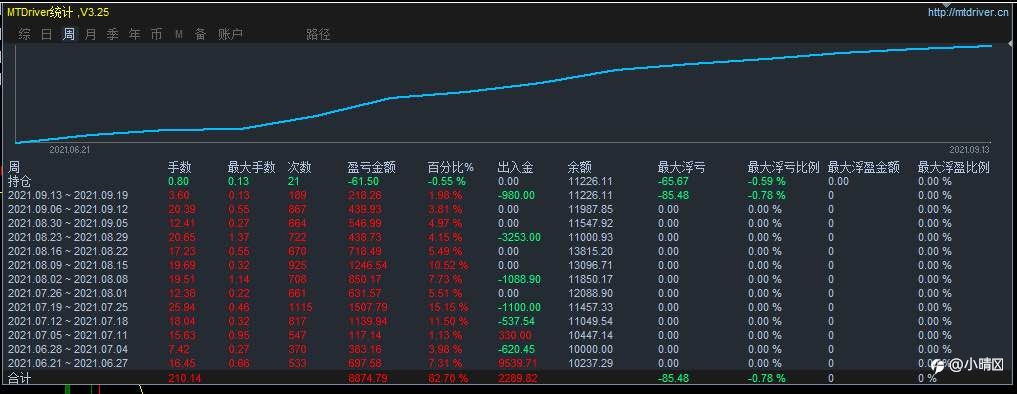Select the row 2021.08.30 ~ 2021.09.05
This screenshot has width=1017, height=394.
[508, 223]
